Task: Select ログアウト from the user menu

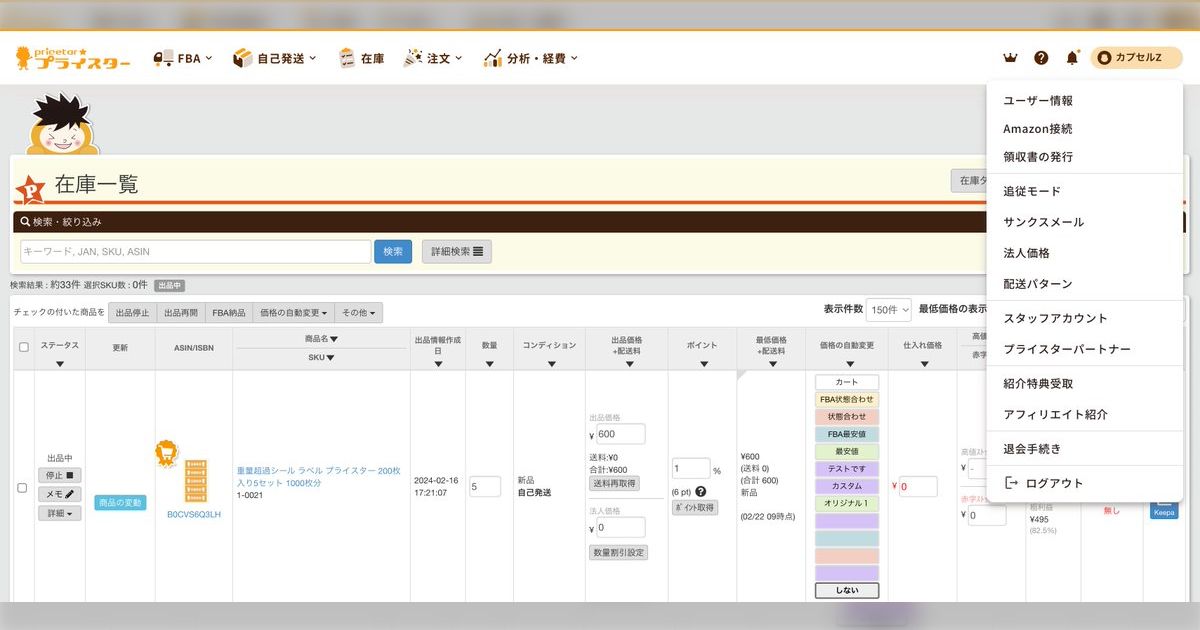Action: click(1056, 483)
